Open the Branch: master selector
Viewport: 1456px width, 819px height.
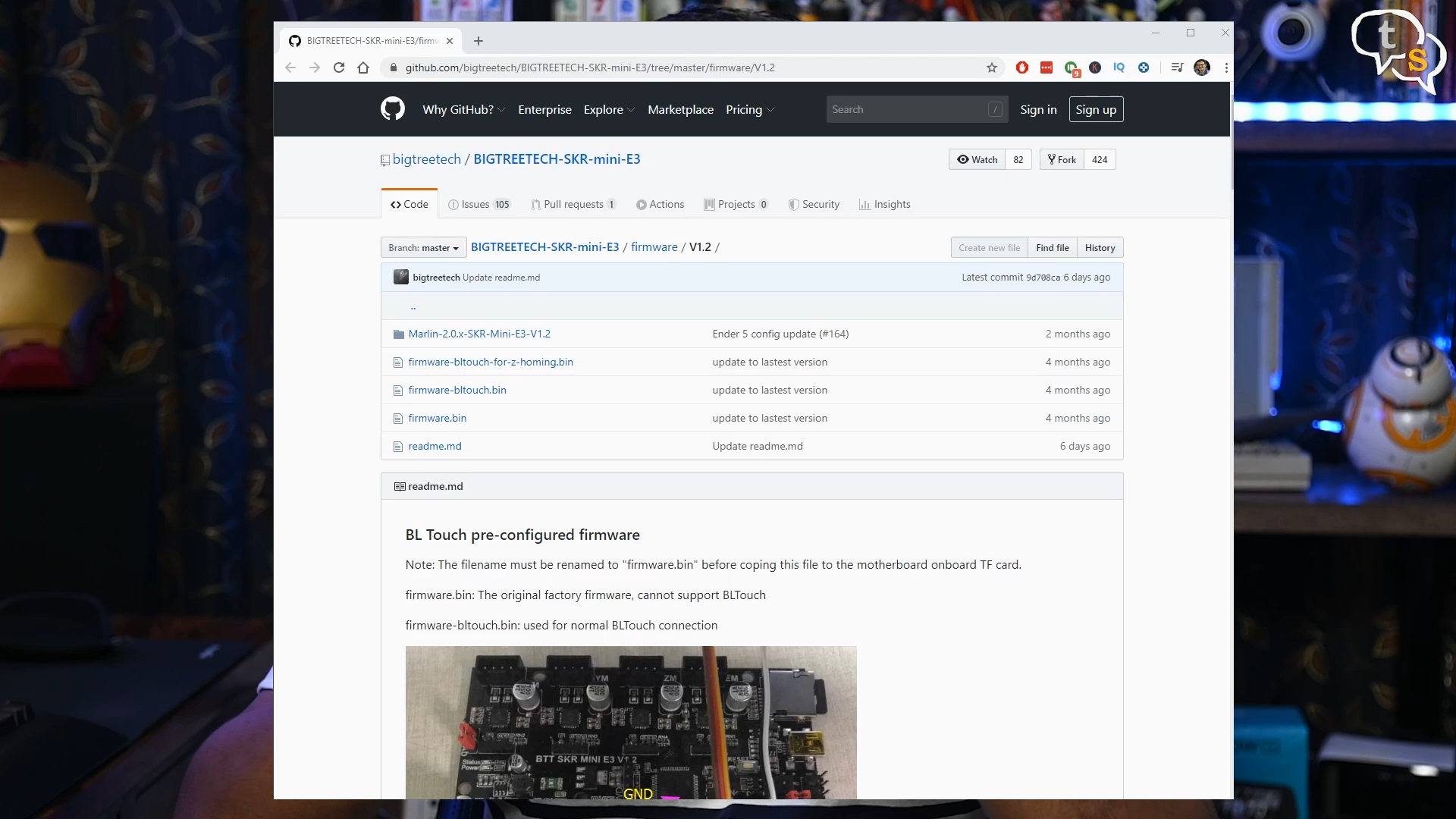(x=423, y=248)
